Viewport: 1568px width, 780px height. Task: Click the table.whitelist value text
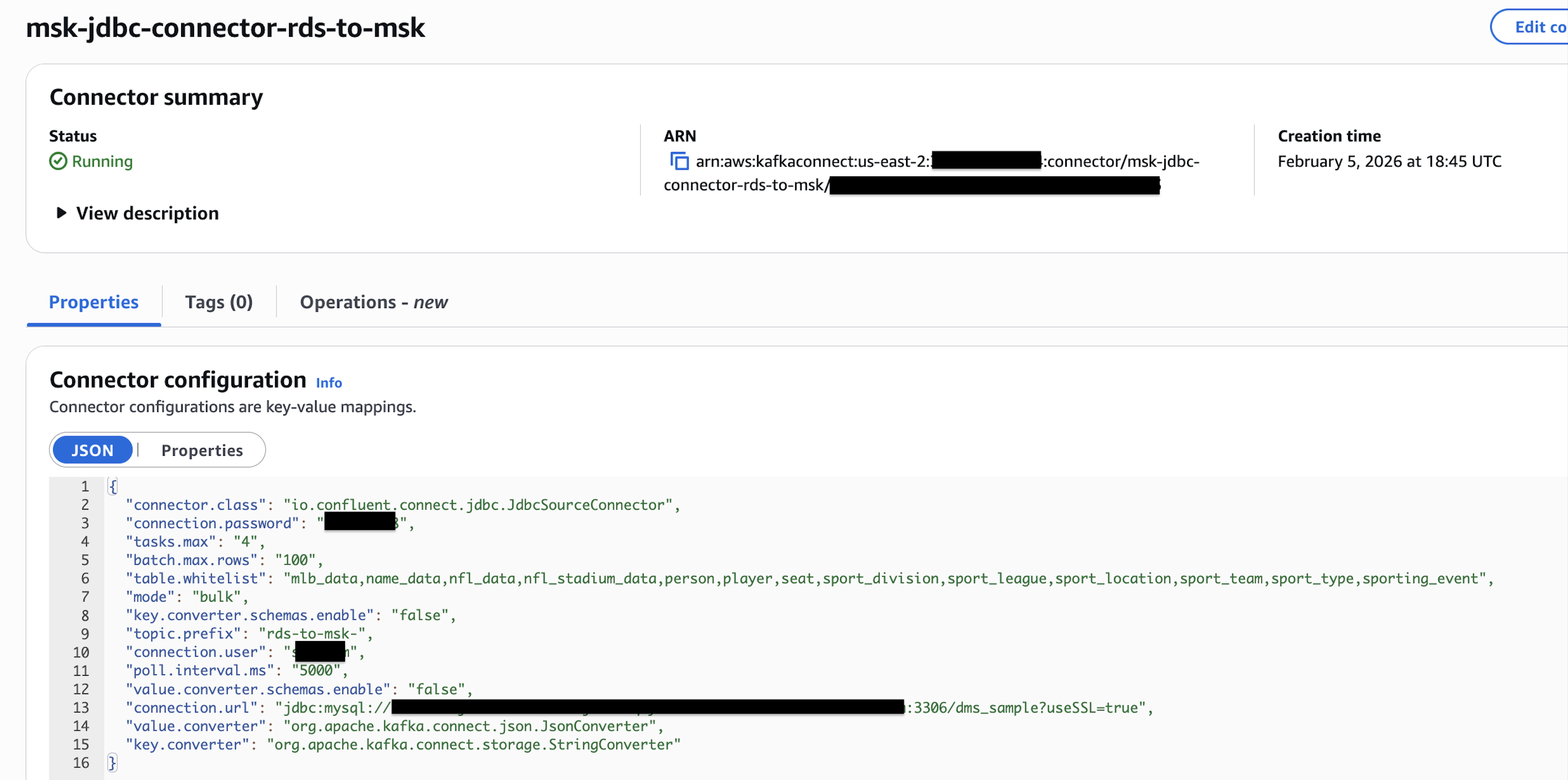point(887,578)
